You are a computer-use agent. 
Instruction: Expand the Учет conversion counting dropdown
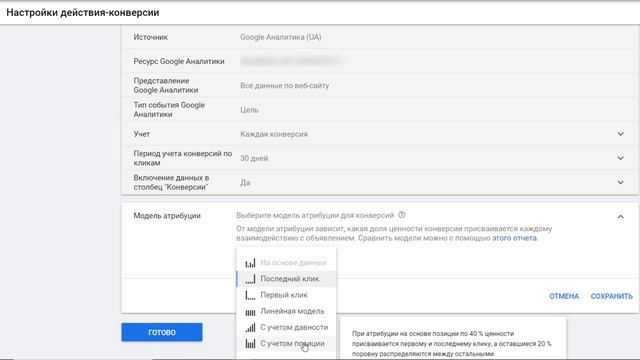(x=620, y=134)
